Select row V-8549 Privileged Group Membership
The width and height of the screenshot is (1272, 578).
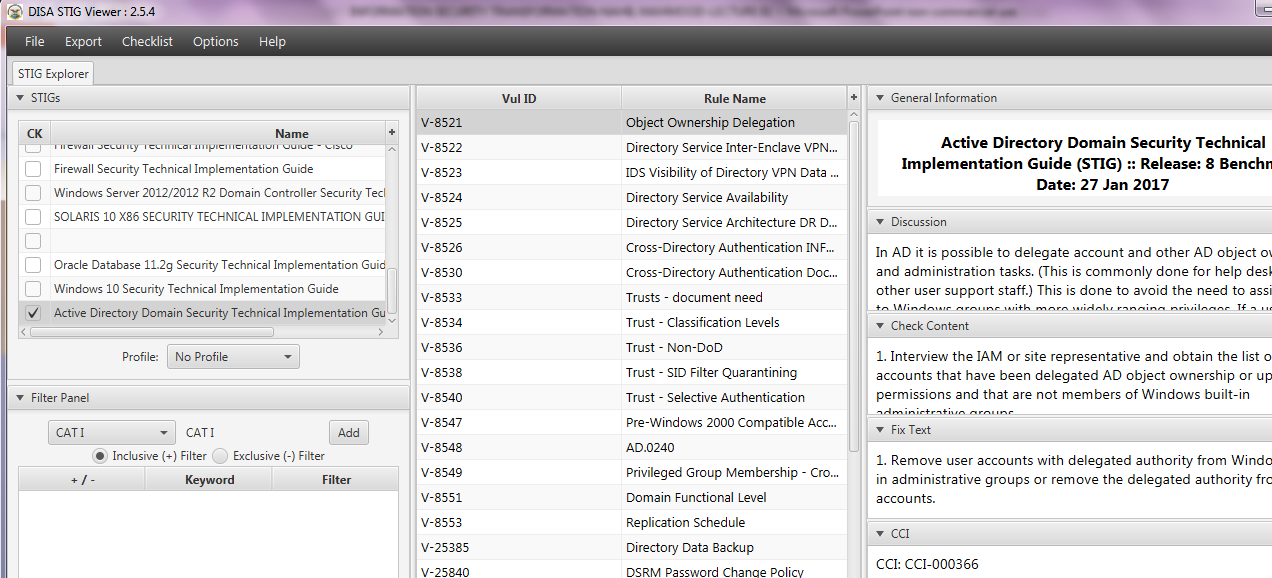pos(632,472)
